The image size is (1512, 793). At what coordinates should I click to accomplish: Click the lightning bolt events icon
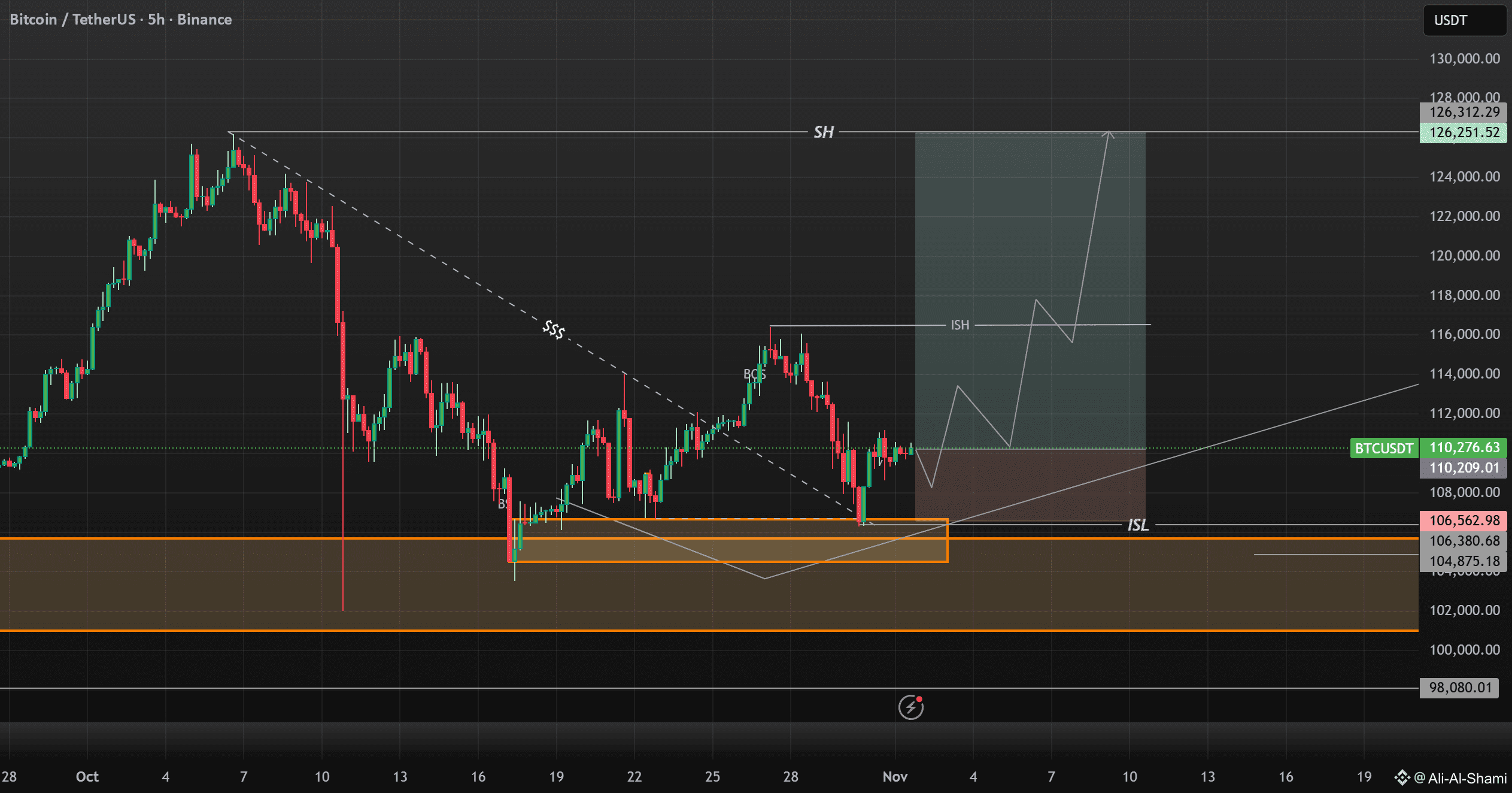tap(910, 707)
